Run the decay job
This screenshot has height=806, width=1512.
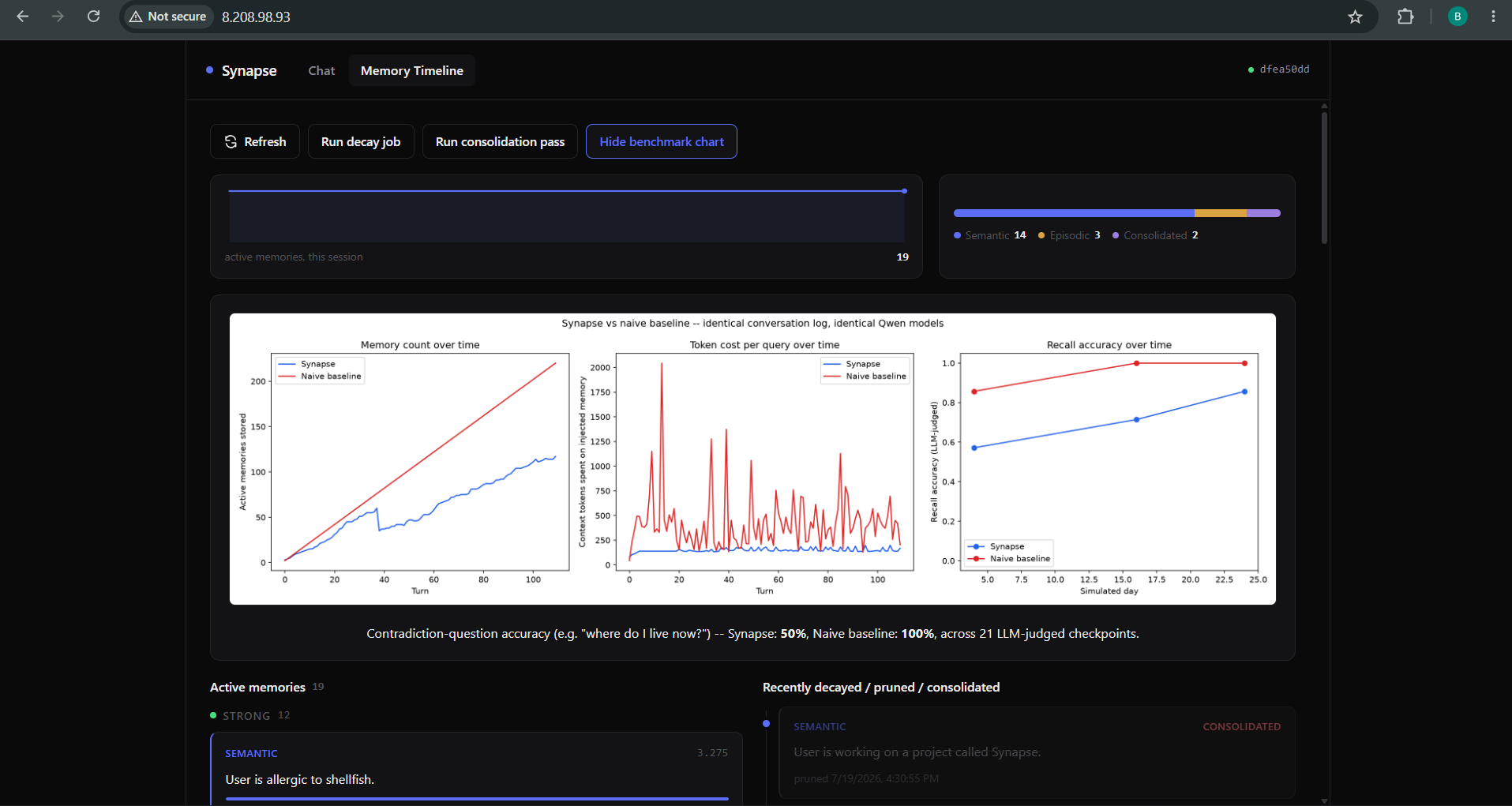click(x=361, y=141)
